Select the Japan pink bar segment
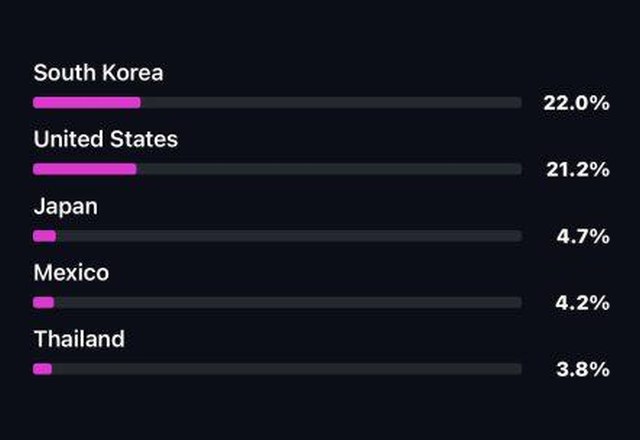 (44, 236)
